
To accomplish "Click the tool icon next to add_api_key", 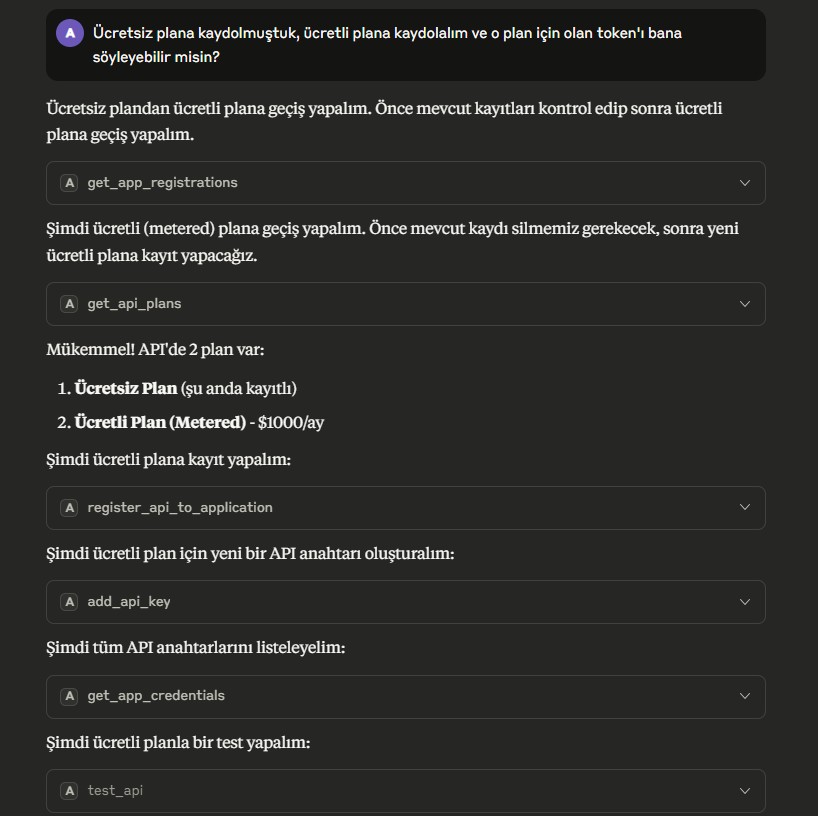I will tap(69, 602).
